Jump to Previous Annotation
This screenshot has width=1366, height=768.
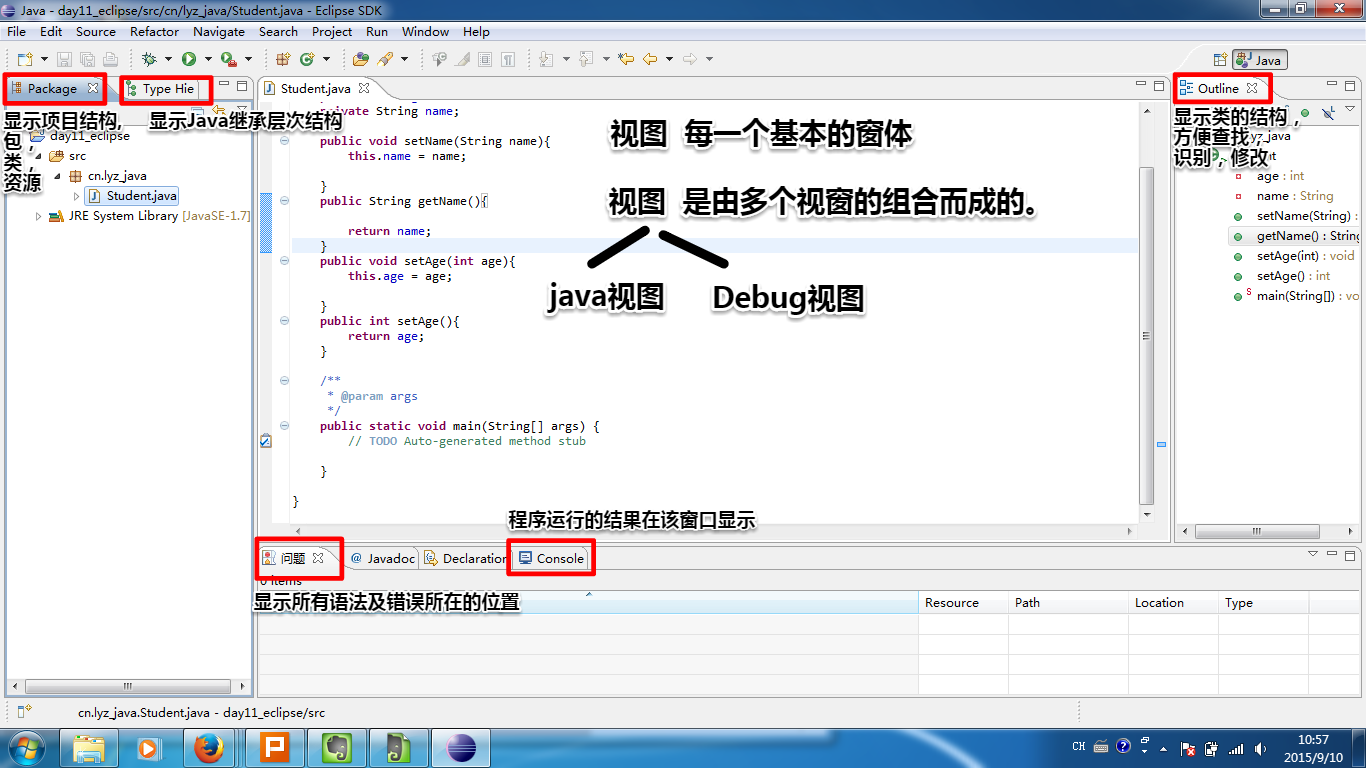[586, 59]
